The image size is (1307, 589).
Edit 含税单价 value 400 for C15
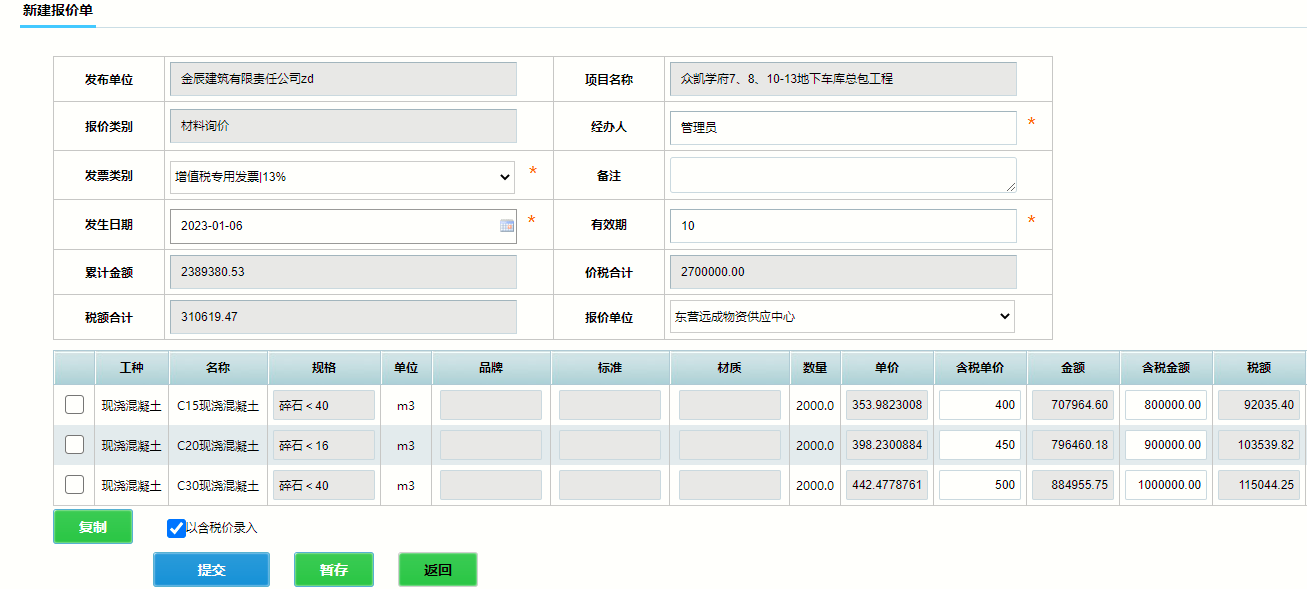pyautogui.click(x=979, y=405)
